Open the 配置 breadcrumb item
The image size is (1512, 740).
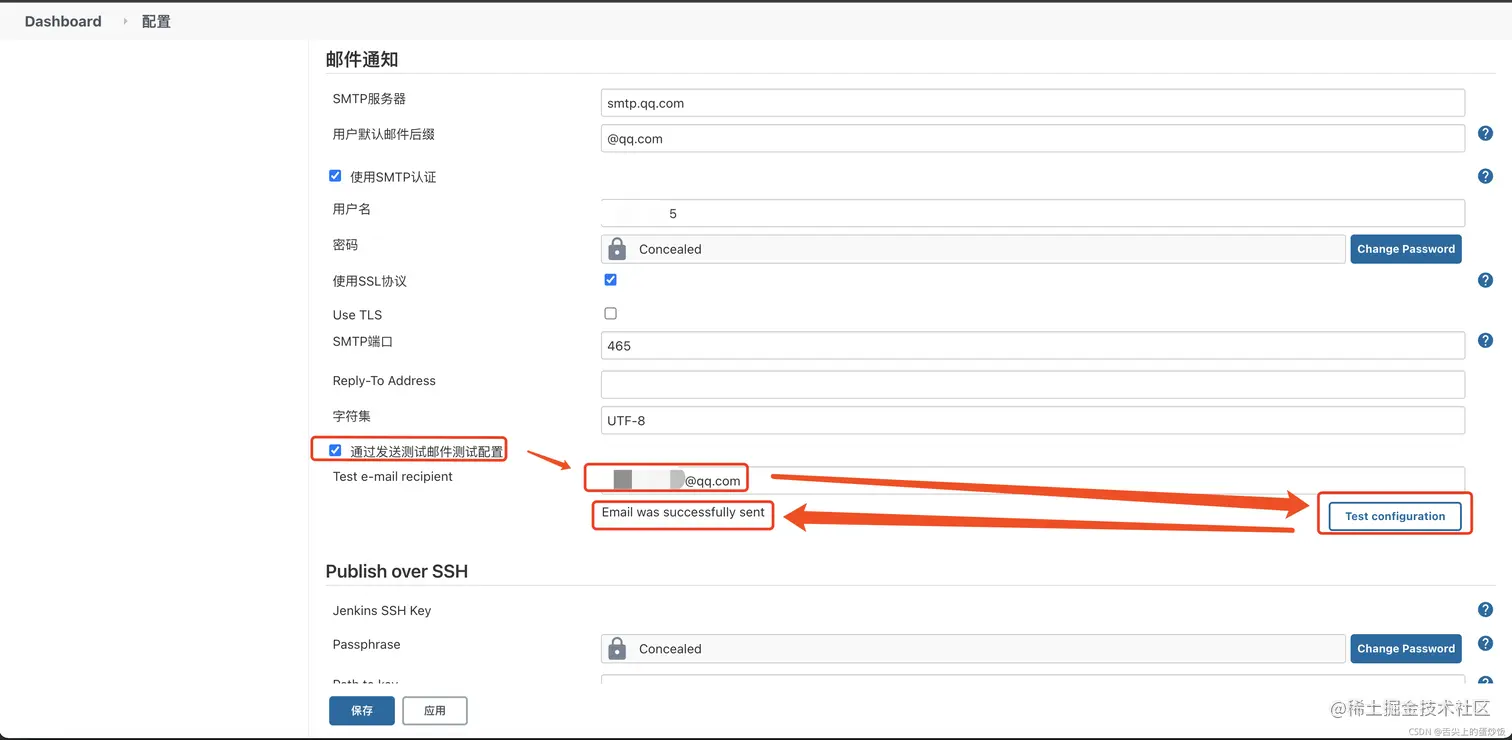(156, 21)
